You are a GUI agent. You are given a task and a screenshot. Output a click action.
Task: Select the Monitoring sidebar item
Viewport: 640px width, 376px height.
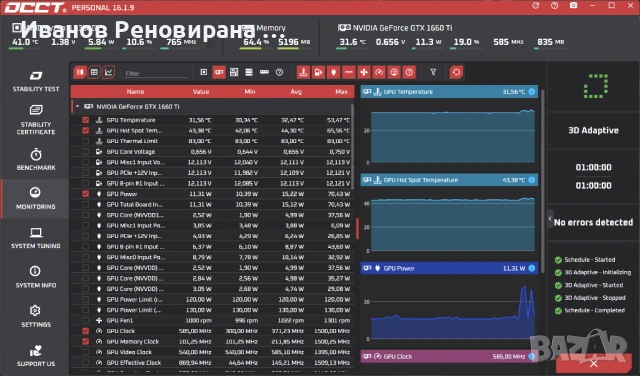click(36, 199)
